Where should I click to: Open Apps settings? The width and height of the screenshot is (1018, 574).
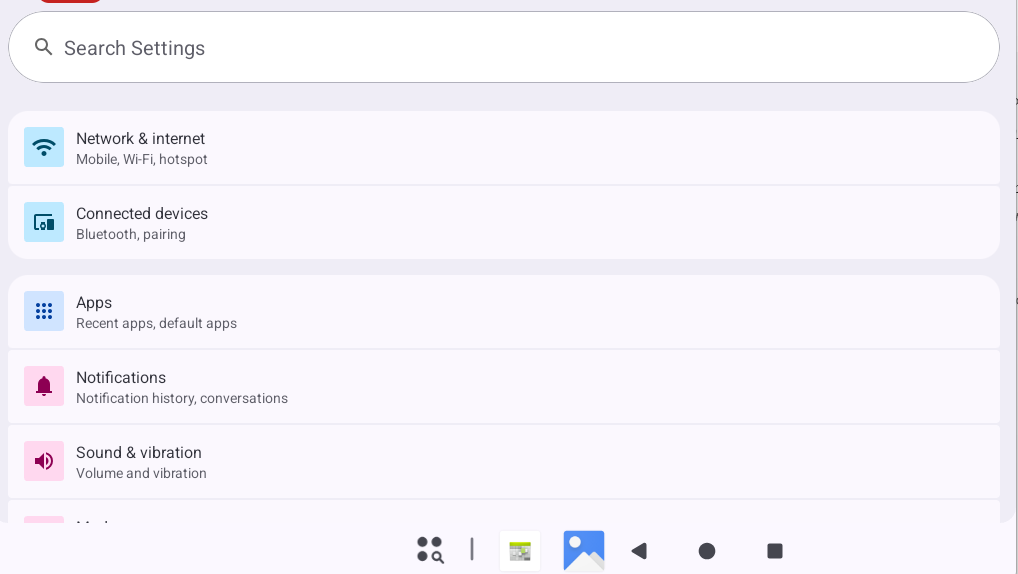504,312
